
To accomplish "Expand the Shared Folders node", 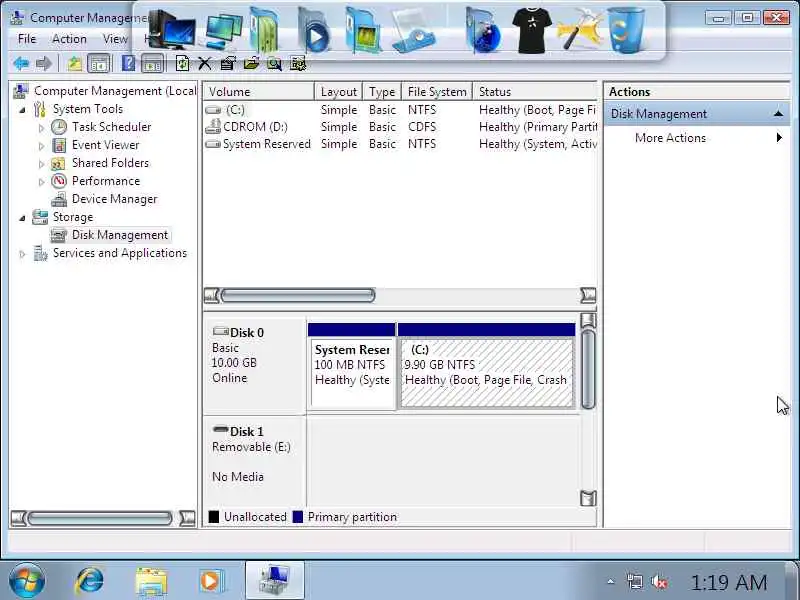I will [x=42, y=164].
